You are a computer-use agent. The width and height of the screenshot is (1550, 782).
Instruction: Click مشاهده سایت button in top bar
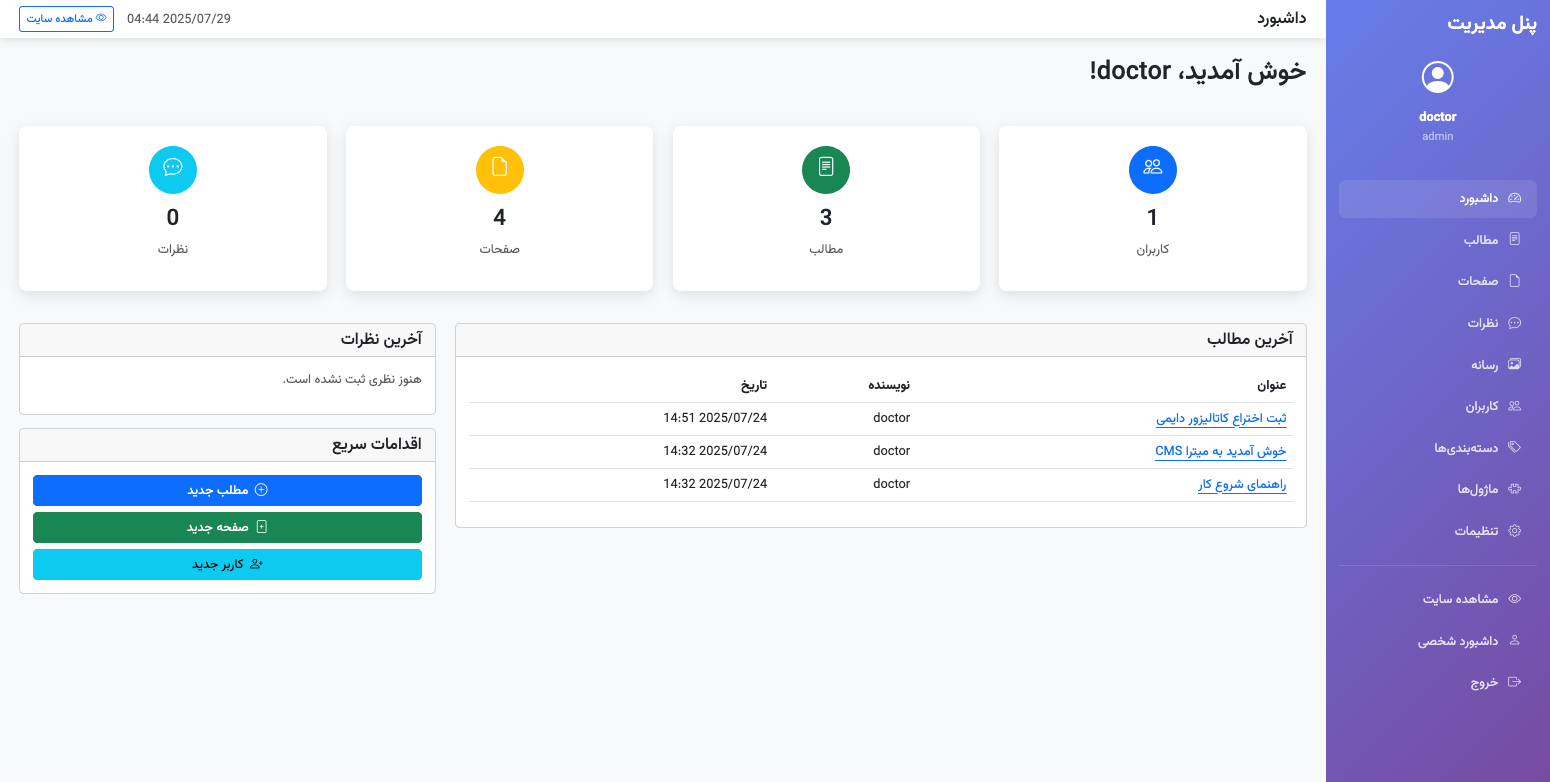tap(66, 18)
